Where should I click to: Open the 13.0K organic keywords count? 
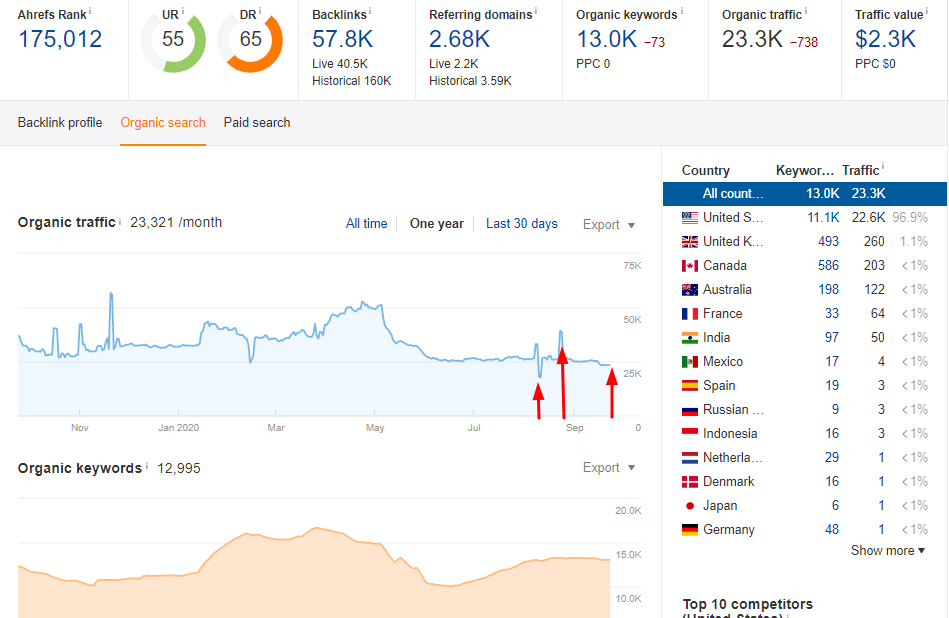click(x=606, y=39)
